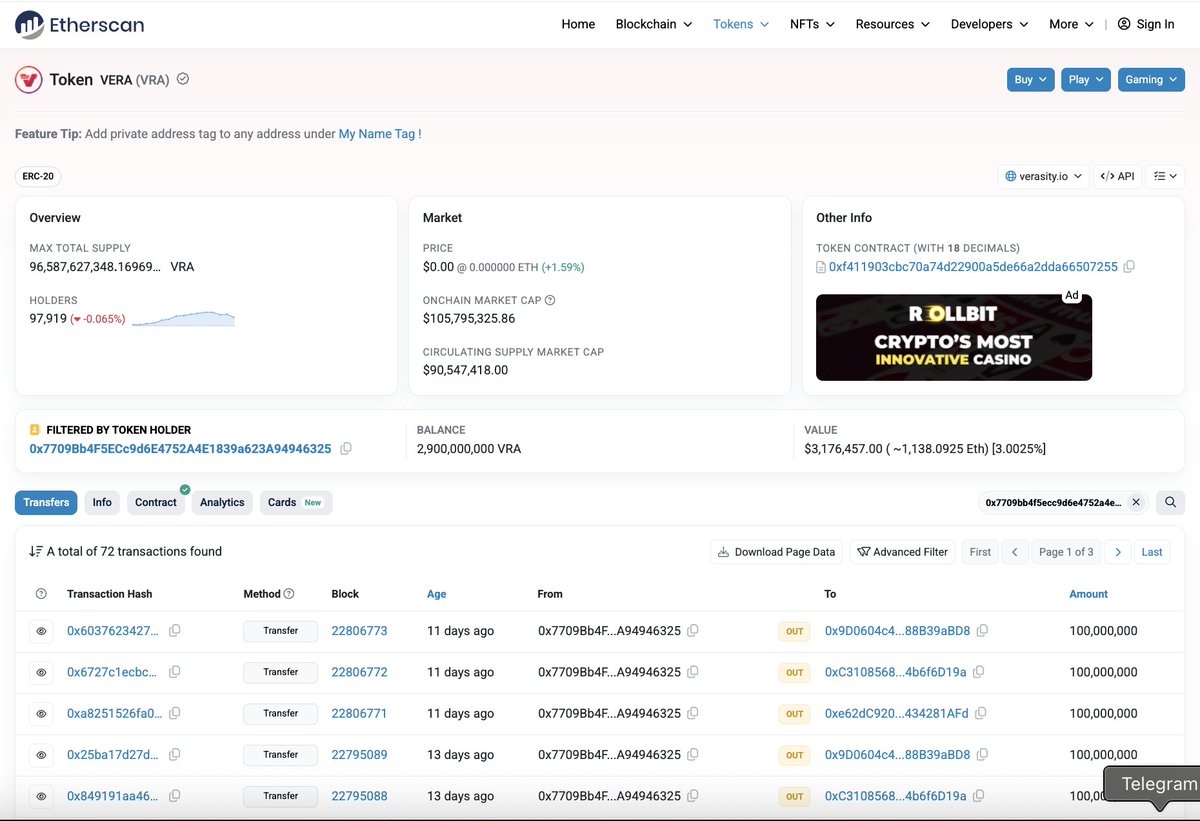This screenshot has width=1200, height=821.
Task: Copy From address in block 22806771 row
Action: point(692,713)
